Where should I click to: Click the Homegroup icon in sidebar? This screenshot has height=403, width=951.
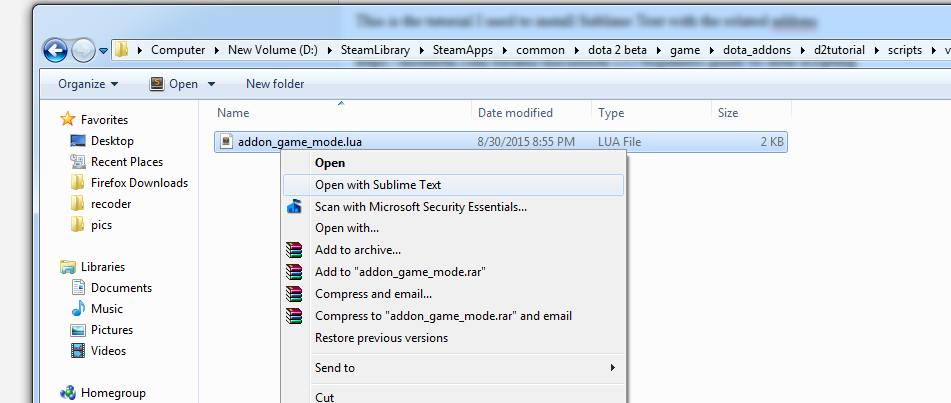68,393
